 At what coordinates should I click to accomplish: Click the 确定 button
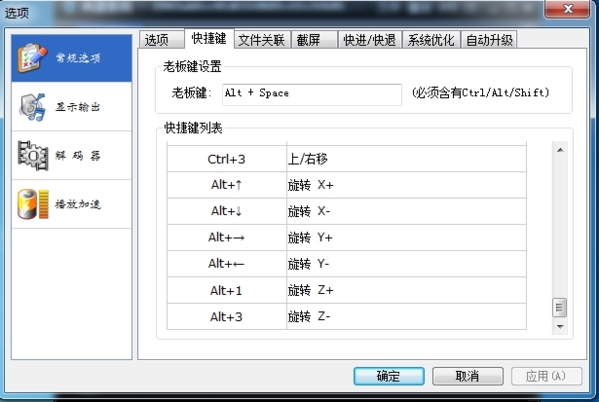pos(389,376)
